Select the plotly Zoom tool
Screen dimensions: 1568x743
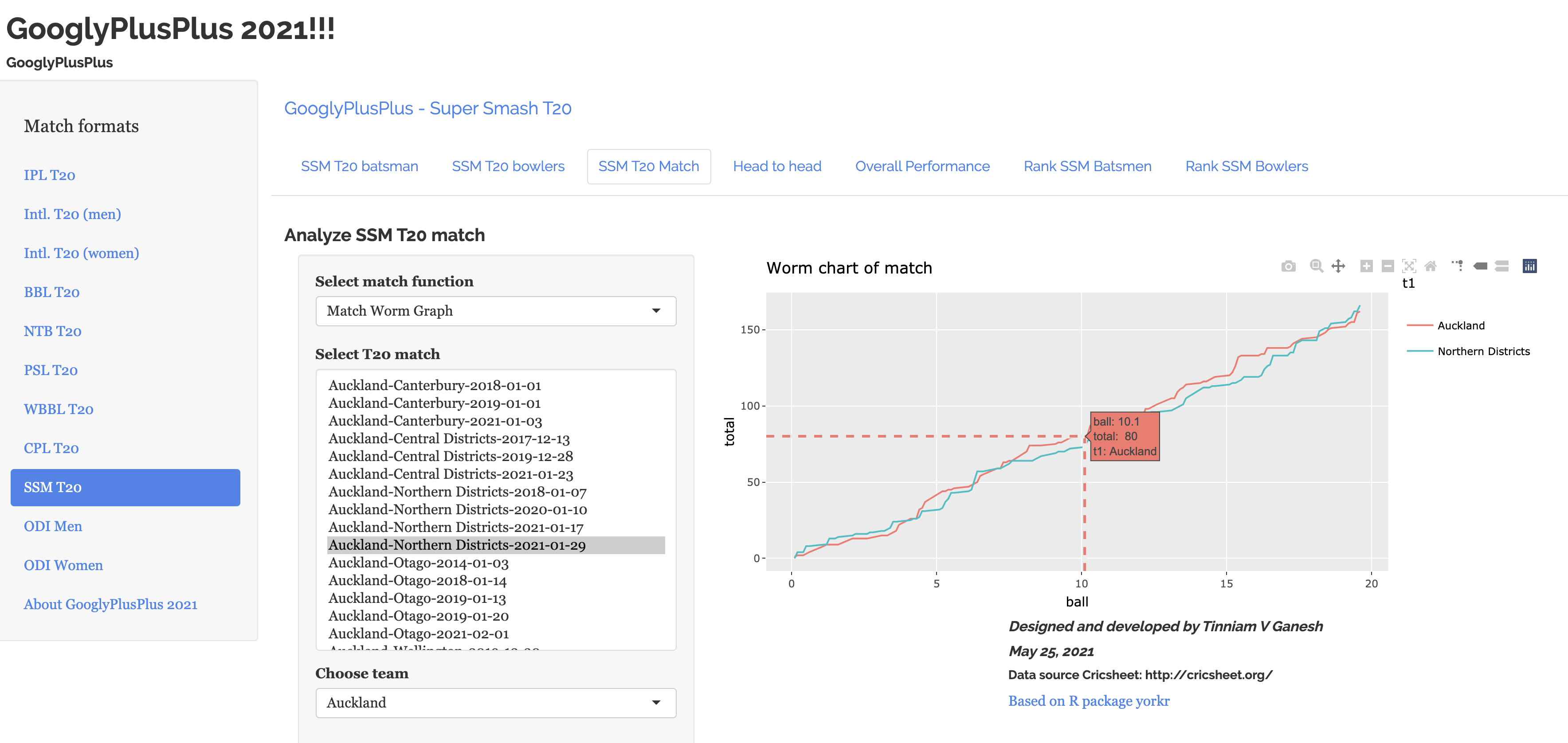(x=1316, y=266)
